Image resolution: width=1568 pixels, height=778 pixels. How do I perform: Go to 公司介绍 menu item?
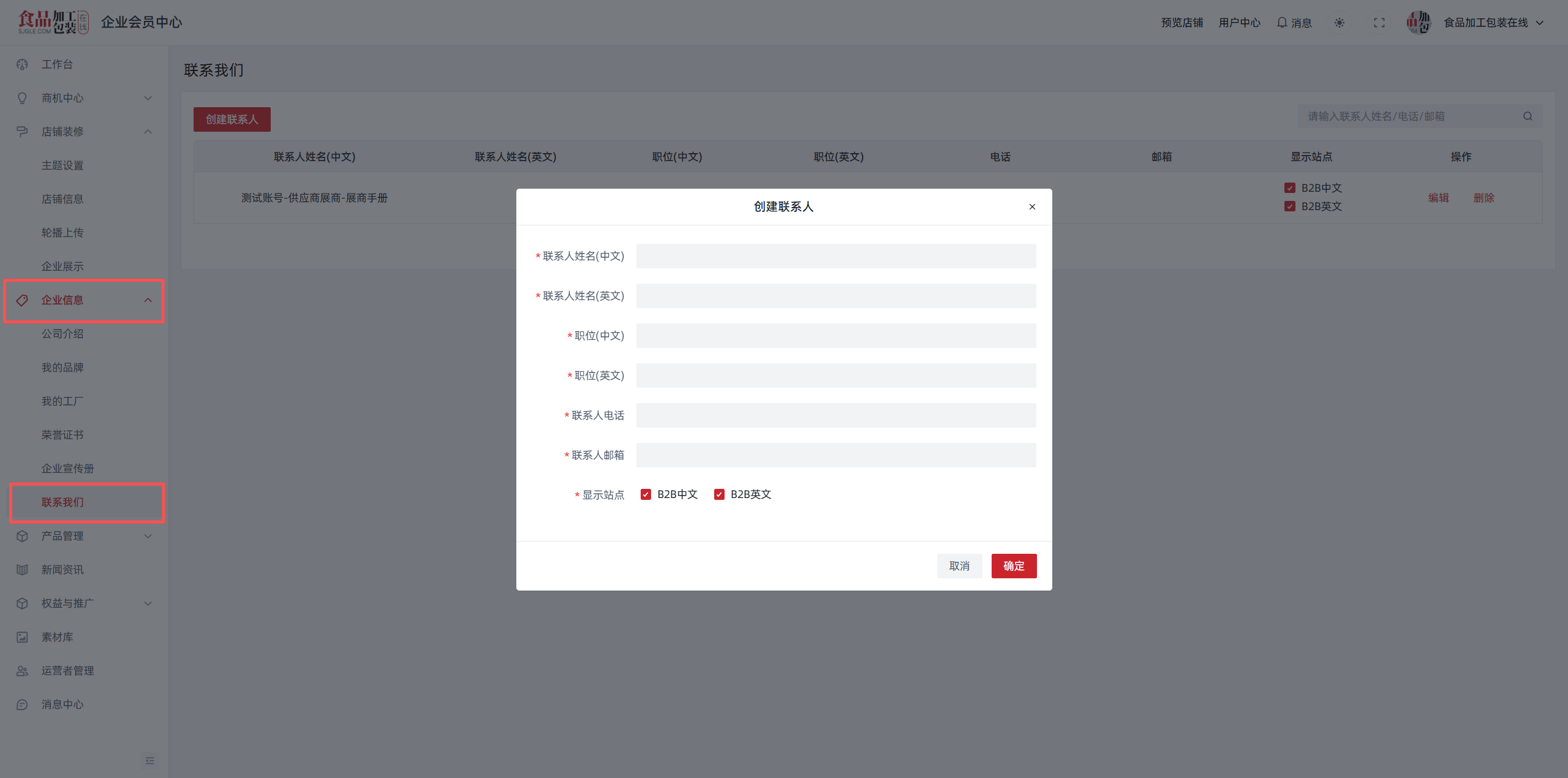coord(62,334)
